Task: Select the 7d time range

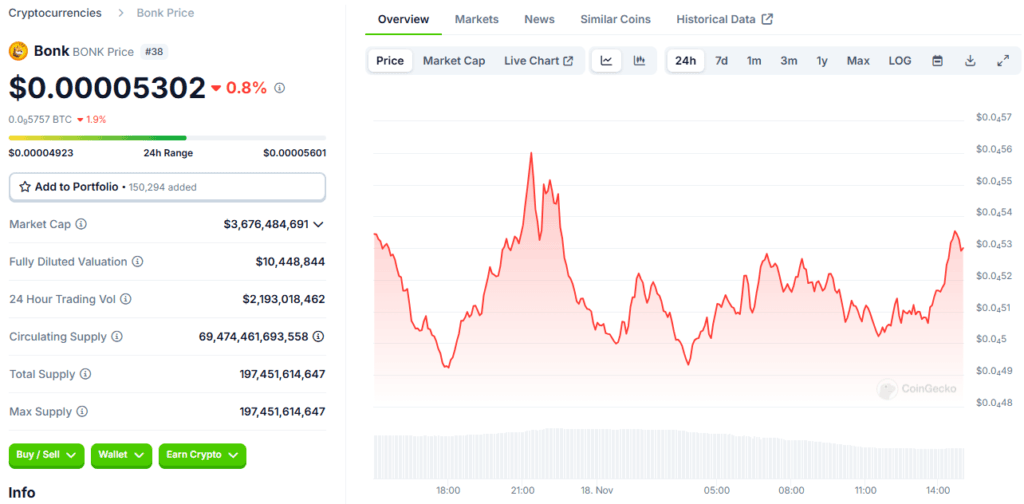Action: point(721,61)
